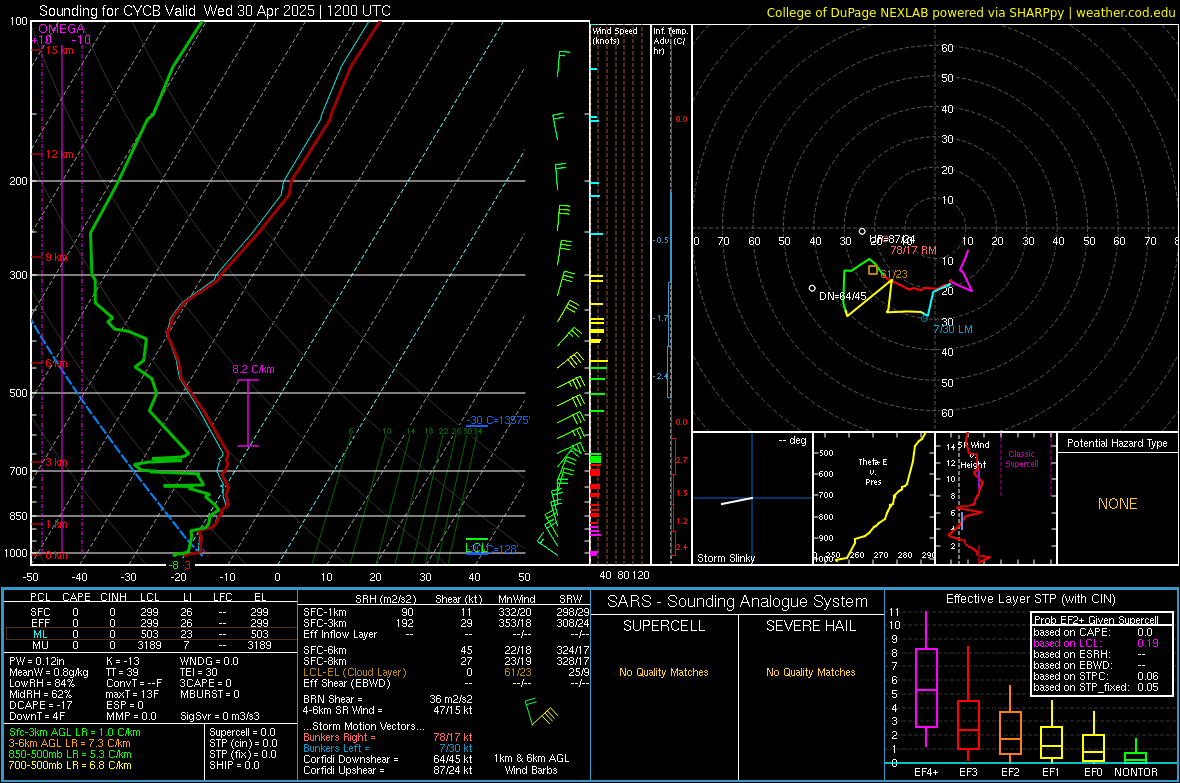
Task: Click the 'BRN Shear =' line
Action: click(x=388, y=699)
